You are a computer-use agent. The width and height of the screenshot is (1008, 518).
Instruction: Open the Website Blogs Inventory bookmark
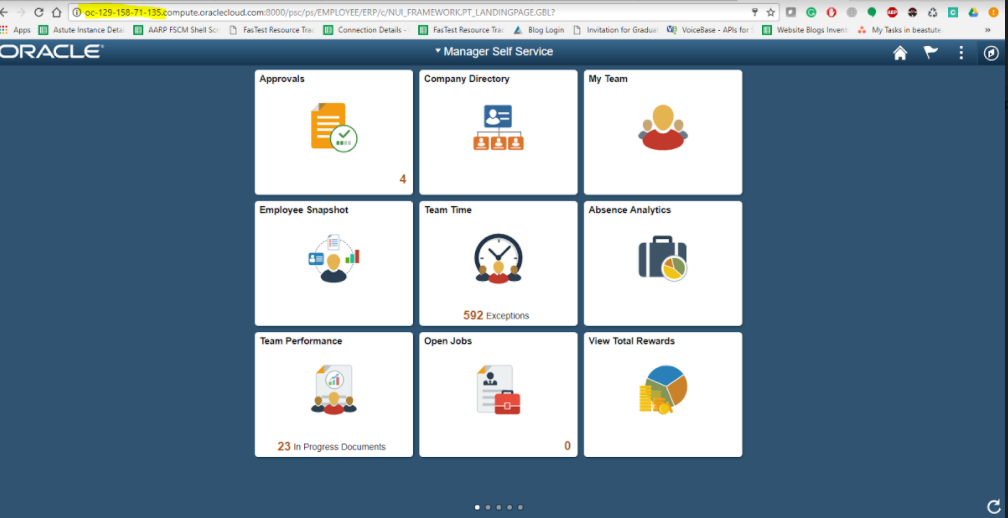click(x=806, y=30)
